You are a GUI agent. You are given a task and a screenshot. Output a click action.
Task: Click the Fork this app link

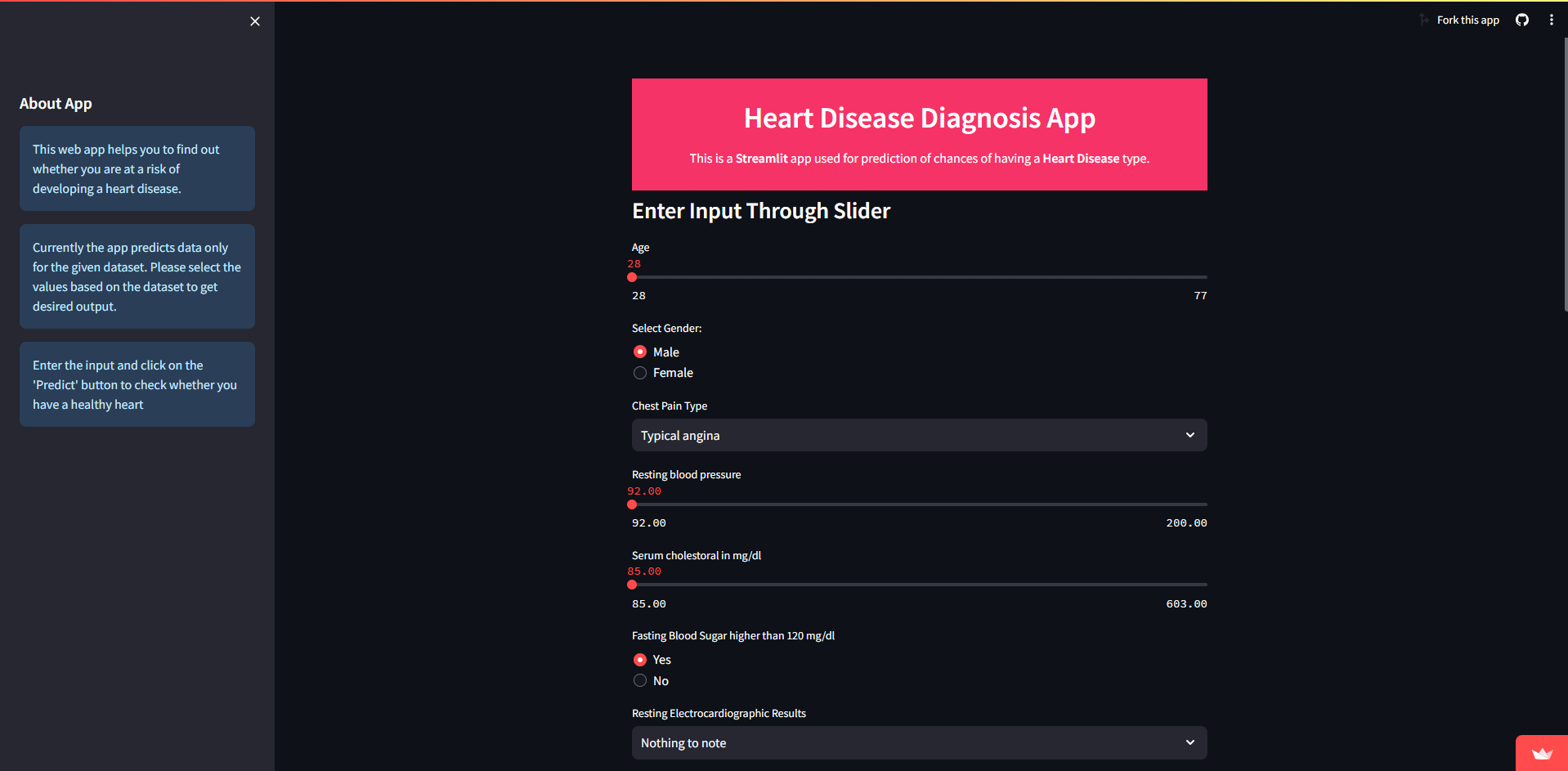[1467, 20]
